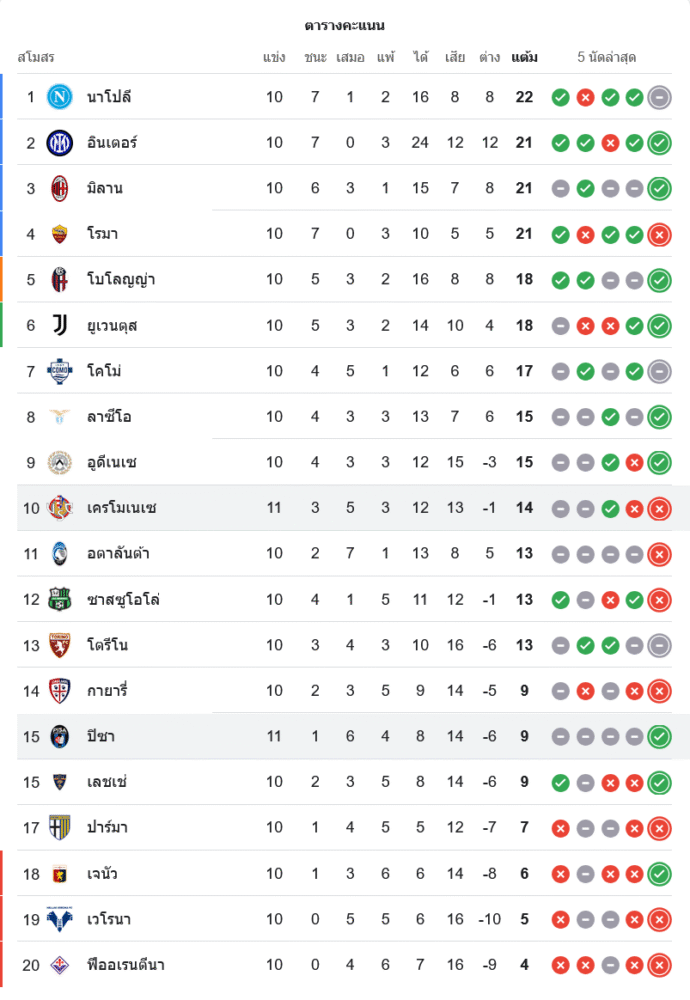The height and width of the screenshot is (1000, 690).
Task: Click the ตารางคะแนน title tab
Action: point(345,25)
